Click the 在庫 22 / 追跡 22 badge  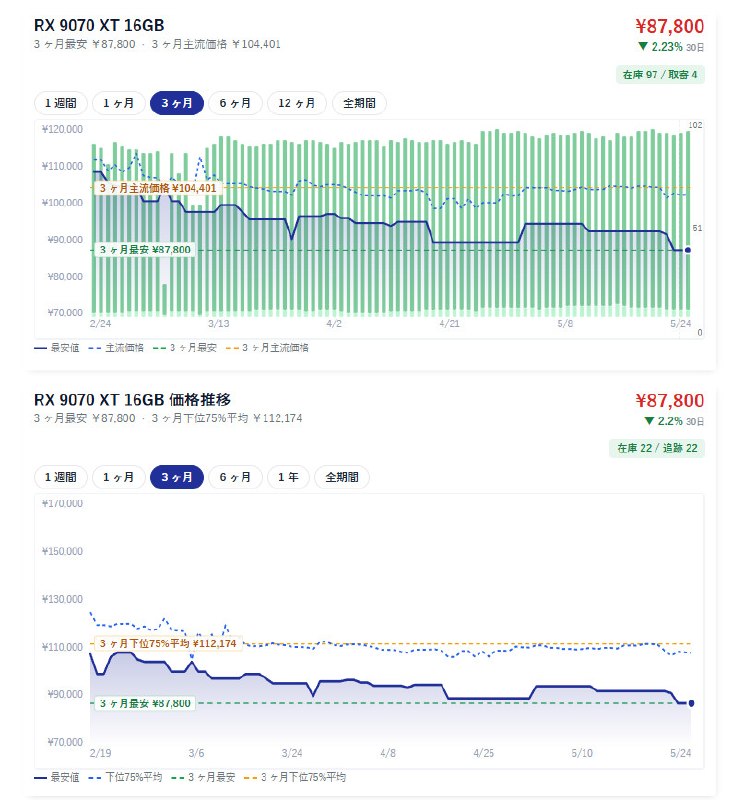pyautogui.click(x=657, y=448)
